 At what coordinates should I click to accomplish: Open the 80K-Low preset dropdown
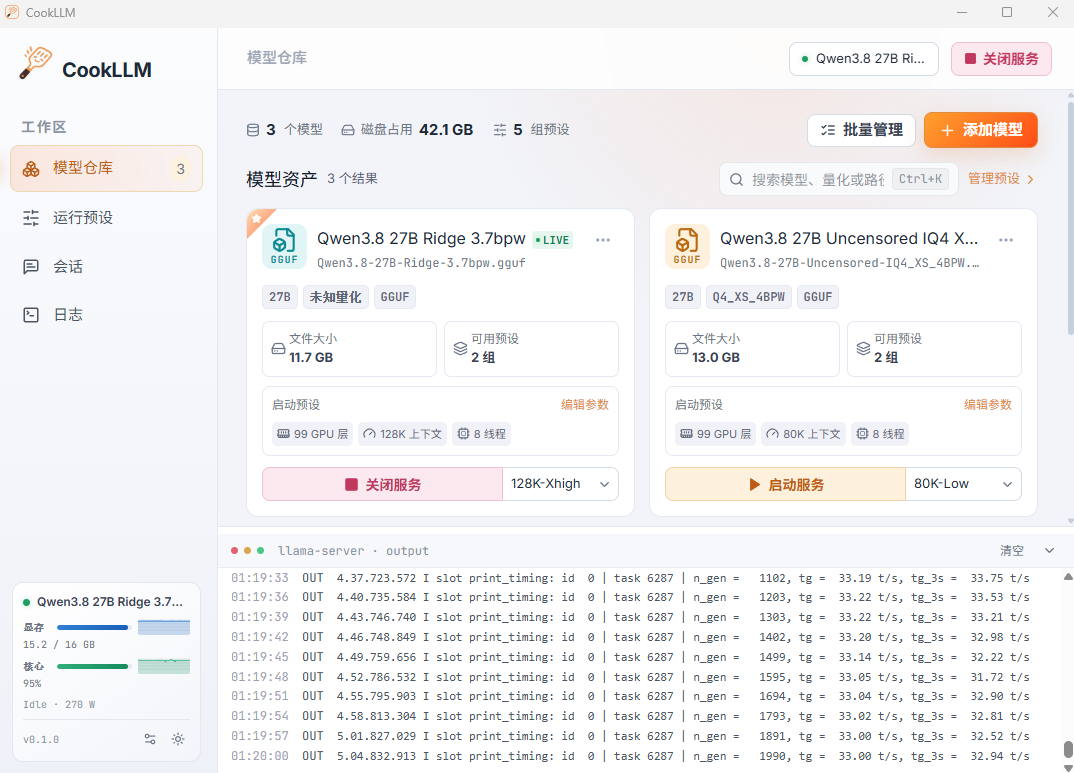point(963,484)
